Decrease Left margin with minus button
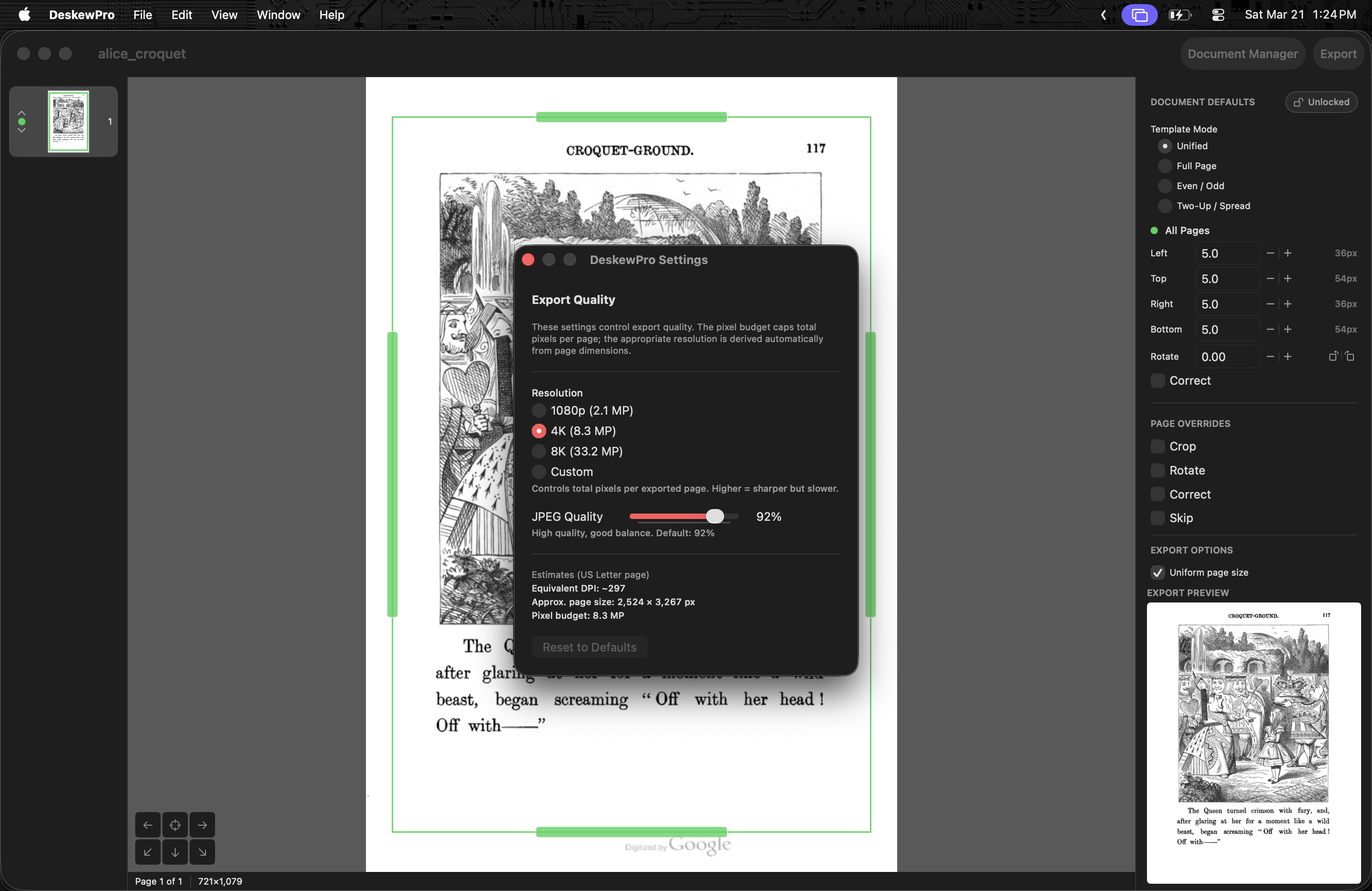This screenshot has width=1372, height=891. pos(1269,253)
